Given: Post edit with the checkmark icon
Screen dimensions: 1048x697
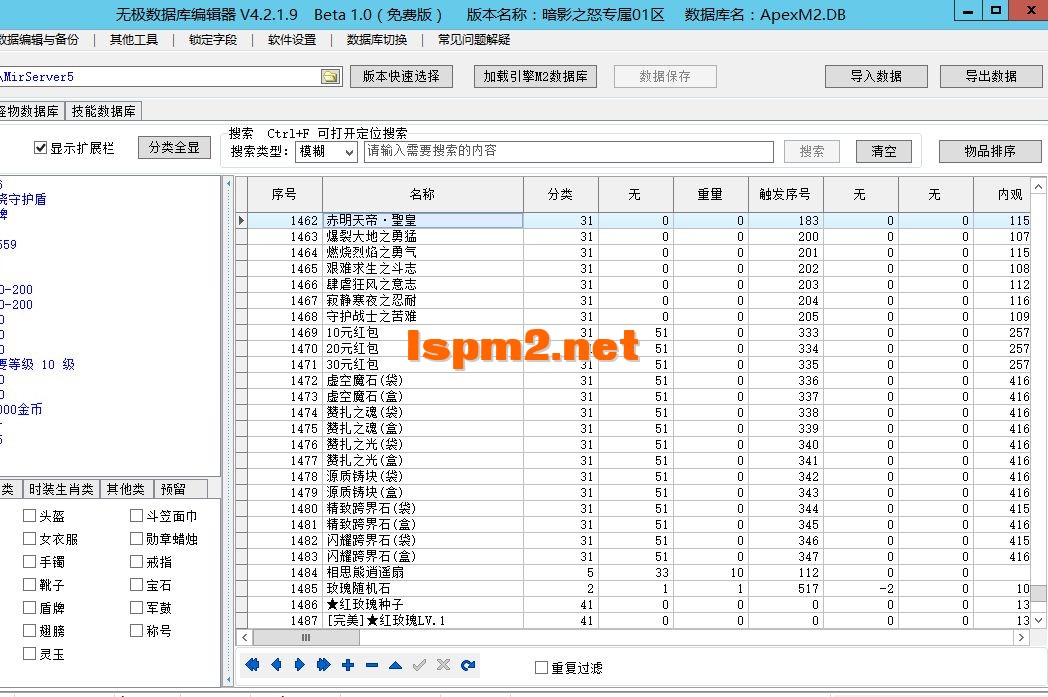Looking at the screenshot, I should coord(419,664).
